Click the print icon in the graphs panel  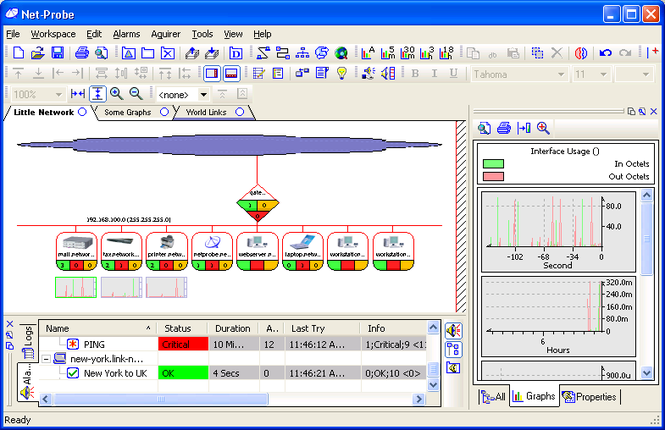503,128
